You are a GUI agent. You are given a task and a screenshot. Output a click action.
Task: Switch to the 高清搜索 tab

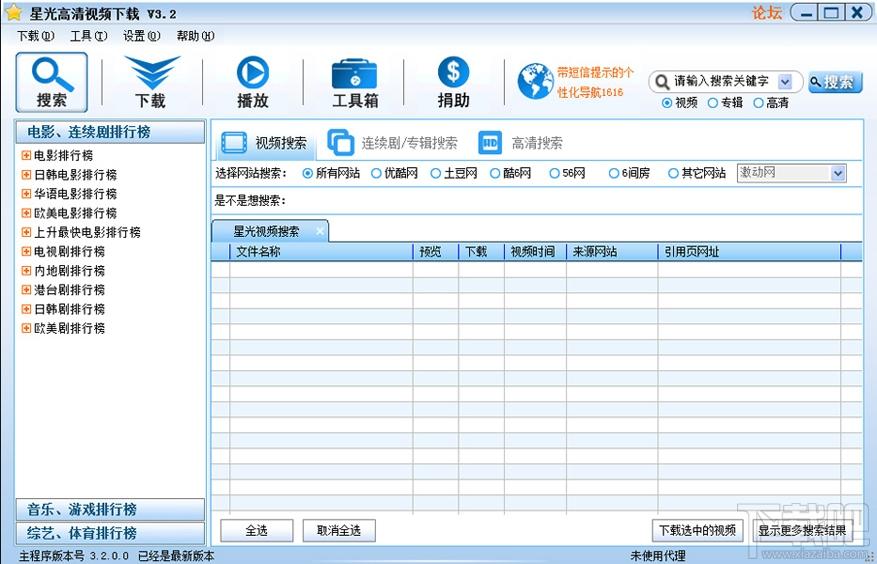tap(521, 143)
